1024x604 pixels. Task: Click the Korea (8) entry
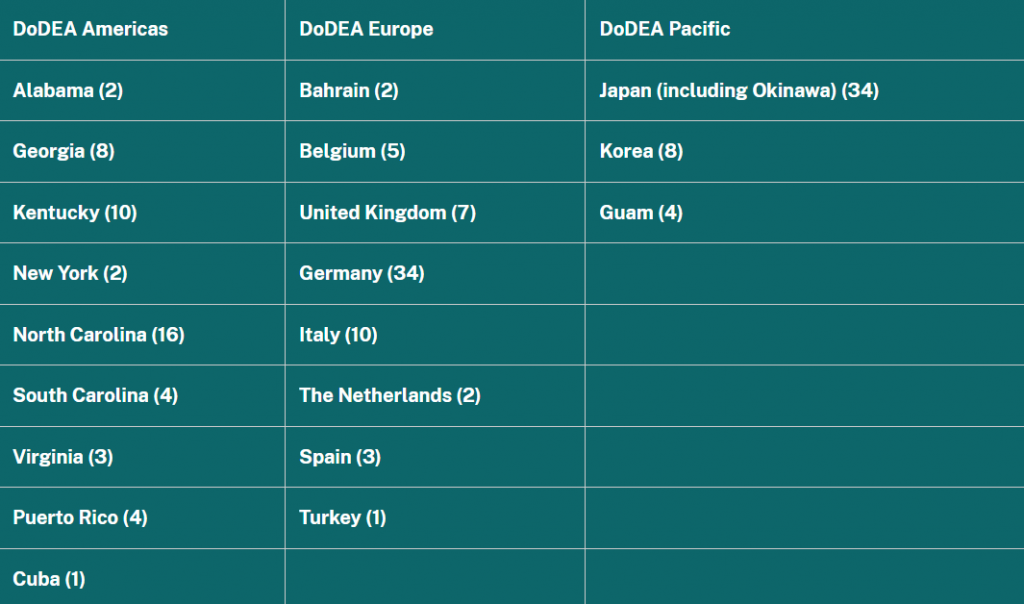(x=641, y=152)
